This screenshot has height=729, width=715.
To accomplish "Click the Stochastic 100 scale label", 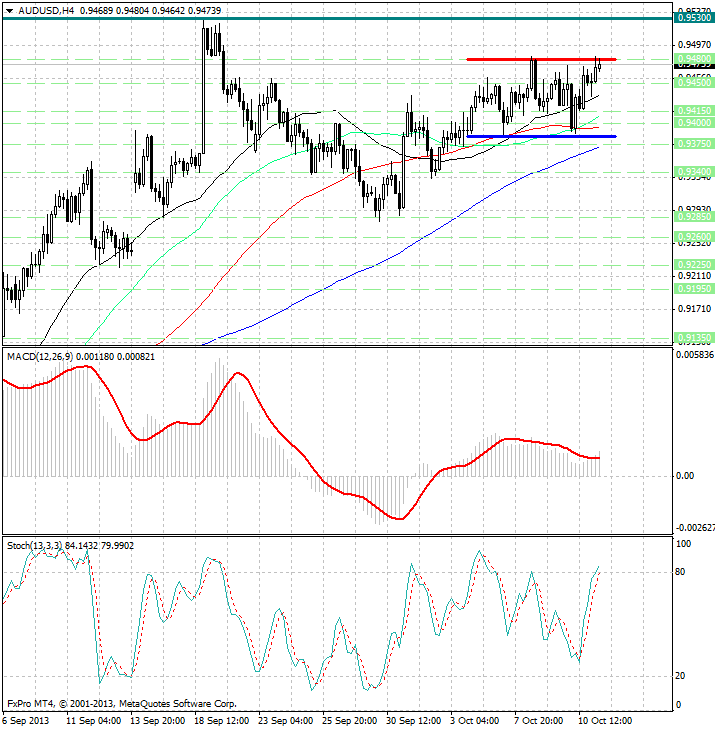I will click(x=683, y=543).
